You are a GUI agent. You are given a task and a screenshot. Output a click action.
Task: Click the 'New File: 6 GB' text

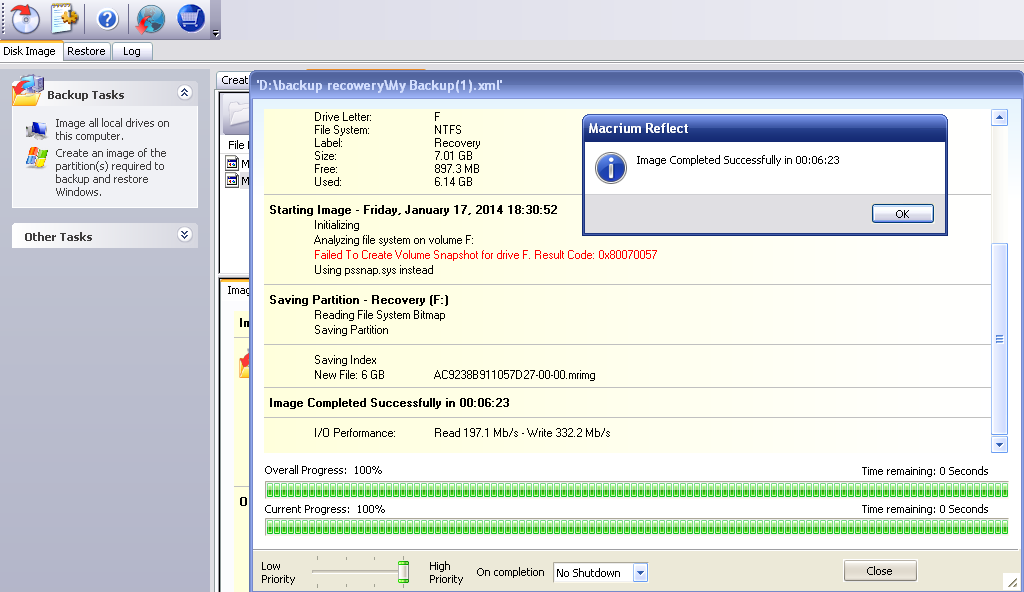[x=349, y=375]
